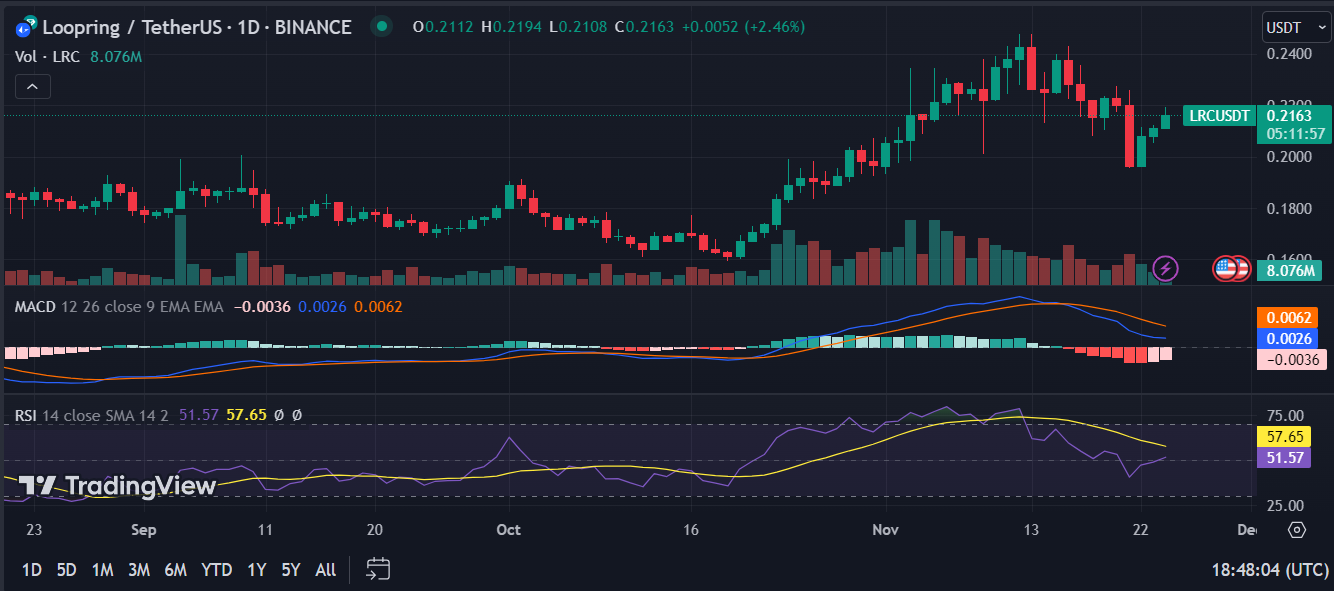Select the 5Y time range
This screenshot has width=1334, height=591.
[290, 570]
